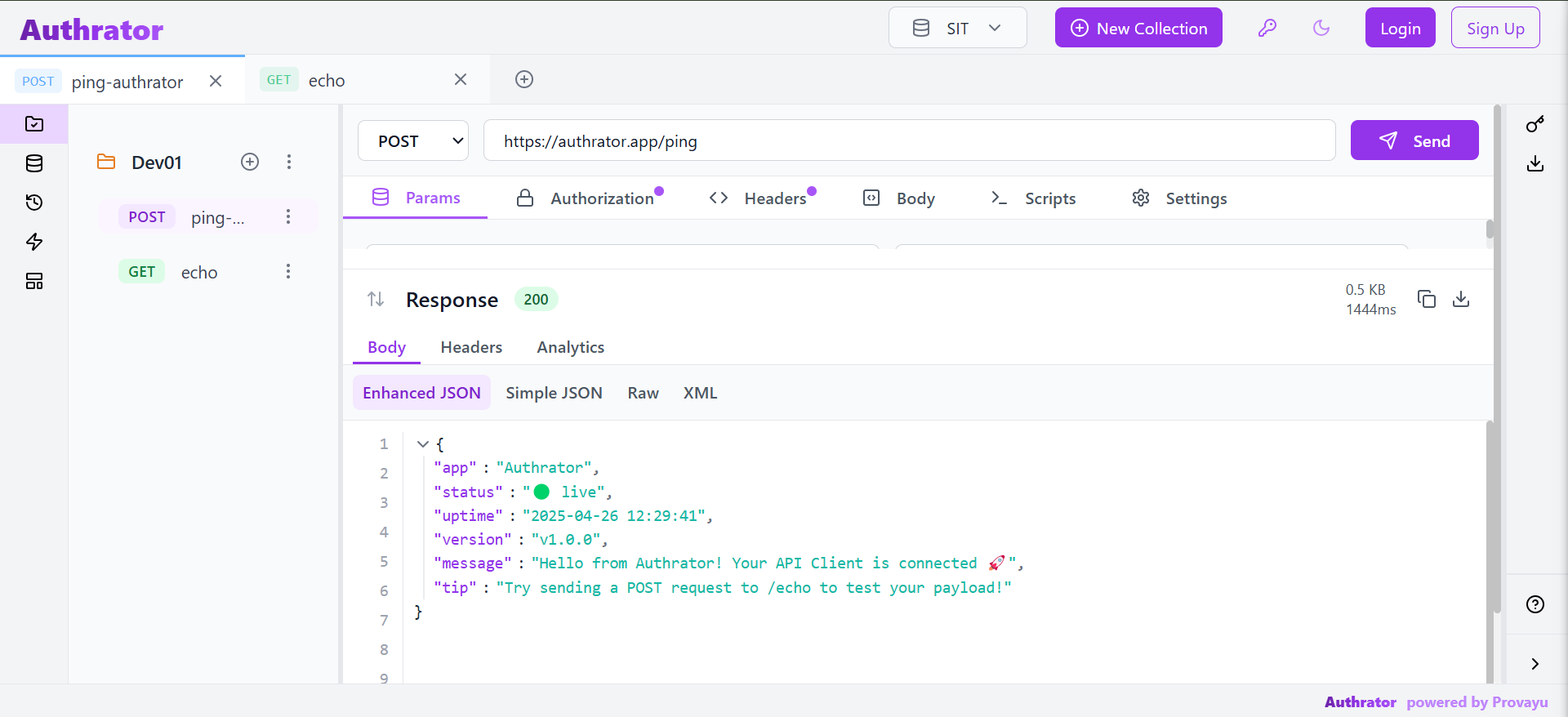
Task: Click powered by Provayu footer link
Action: coord(1477,702)
